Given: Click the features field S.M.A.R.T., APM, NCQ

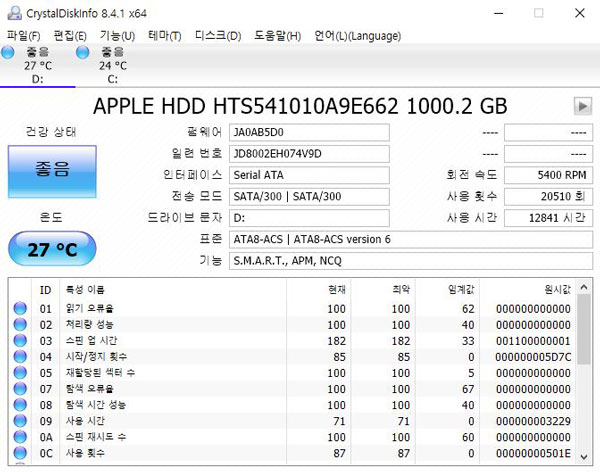Looking at the screenshot, I should (x=411, y=261).
